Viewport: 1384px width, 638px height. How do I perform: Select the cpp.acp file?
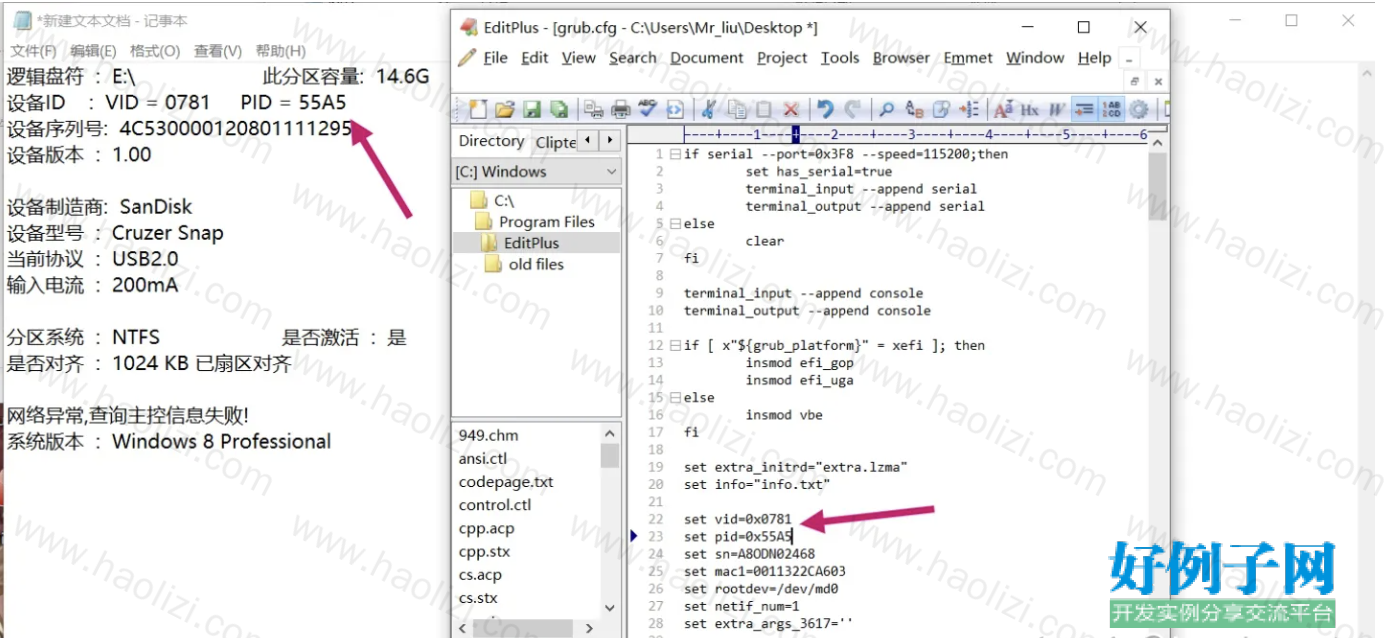[487, 528]
